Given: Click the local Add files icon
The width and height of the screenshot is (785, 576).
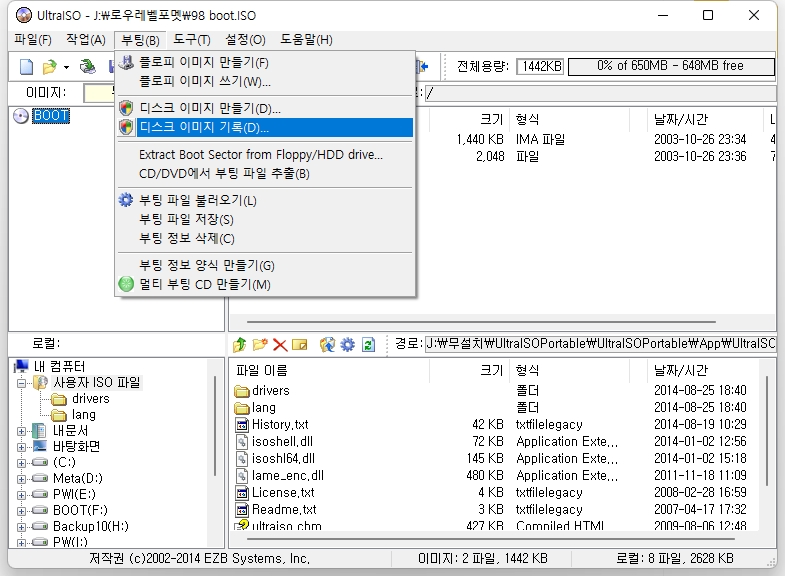Looking at the screenshot, I should 327,344.
